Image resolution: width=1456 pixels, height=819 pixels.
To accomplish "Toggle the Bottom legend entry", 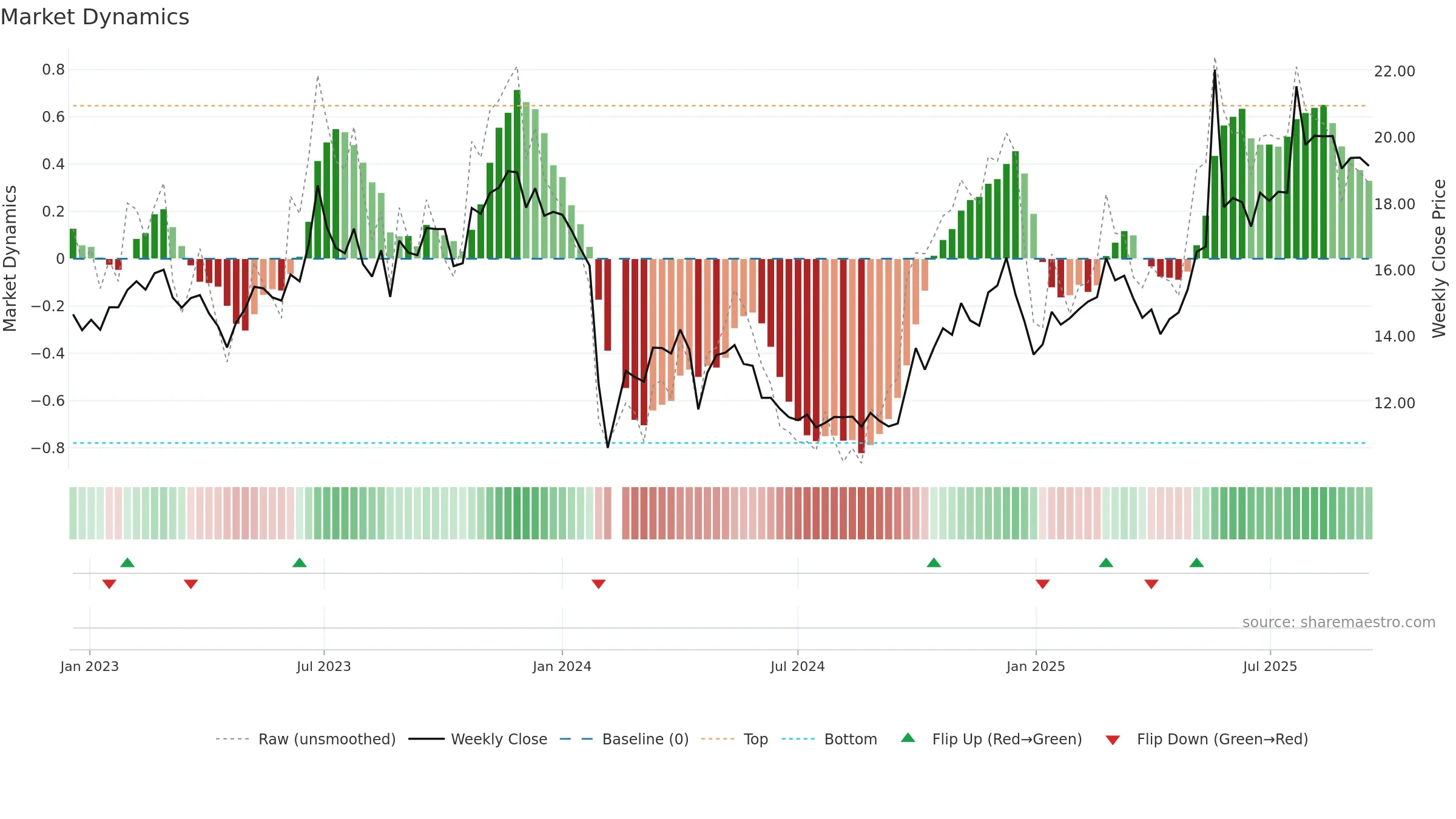I will 851,739.
